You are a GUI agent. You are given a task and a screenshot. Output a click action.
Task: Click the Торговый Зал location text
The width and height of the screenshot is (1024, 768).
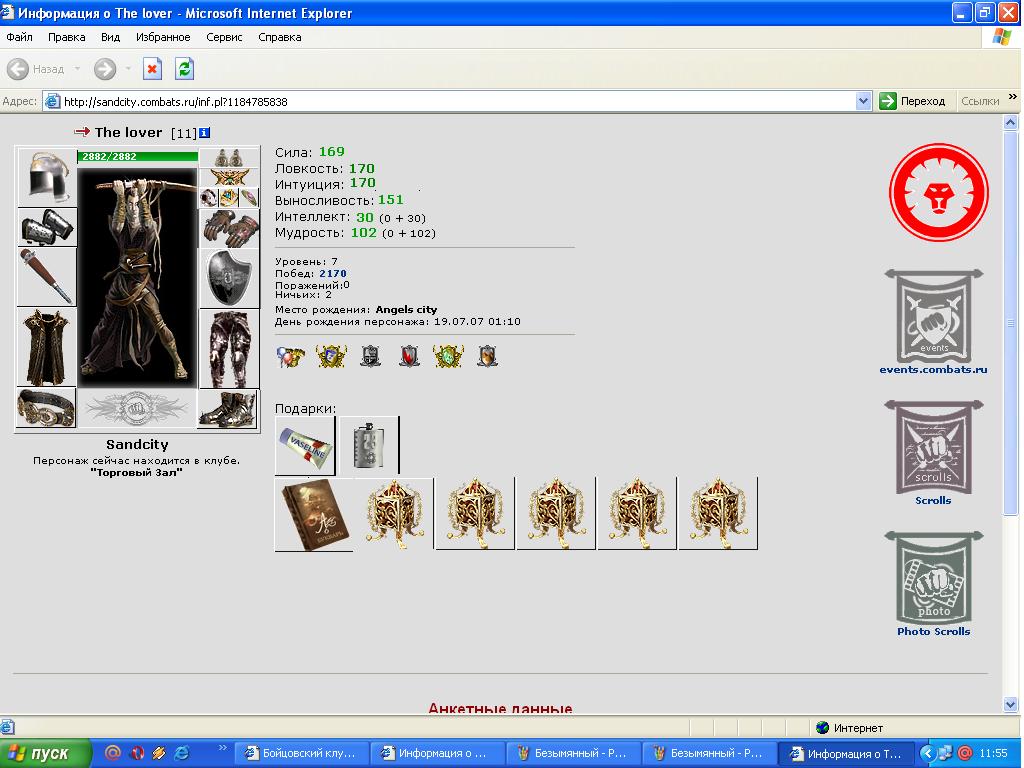(x=136, y=472)
